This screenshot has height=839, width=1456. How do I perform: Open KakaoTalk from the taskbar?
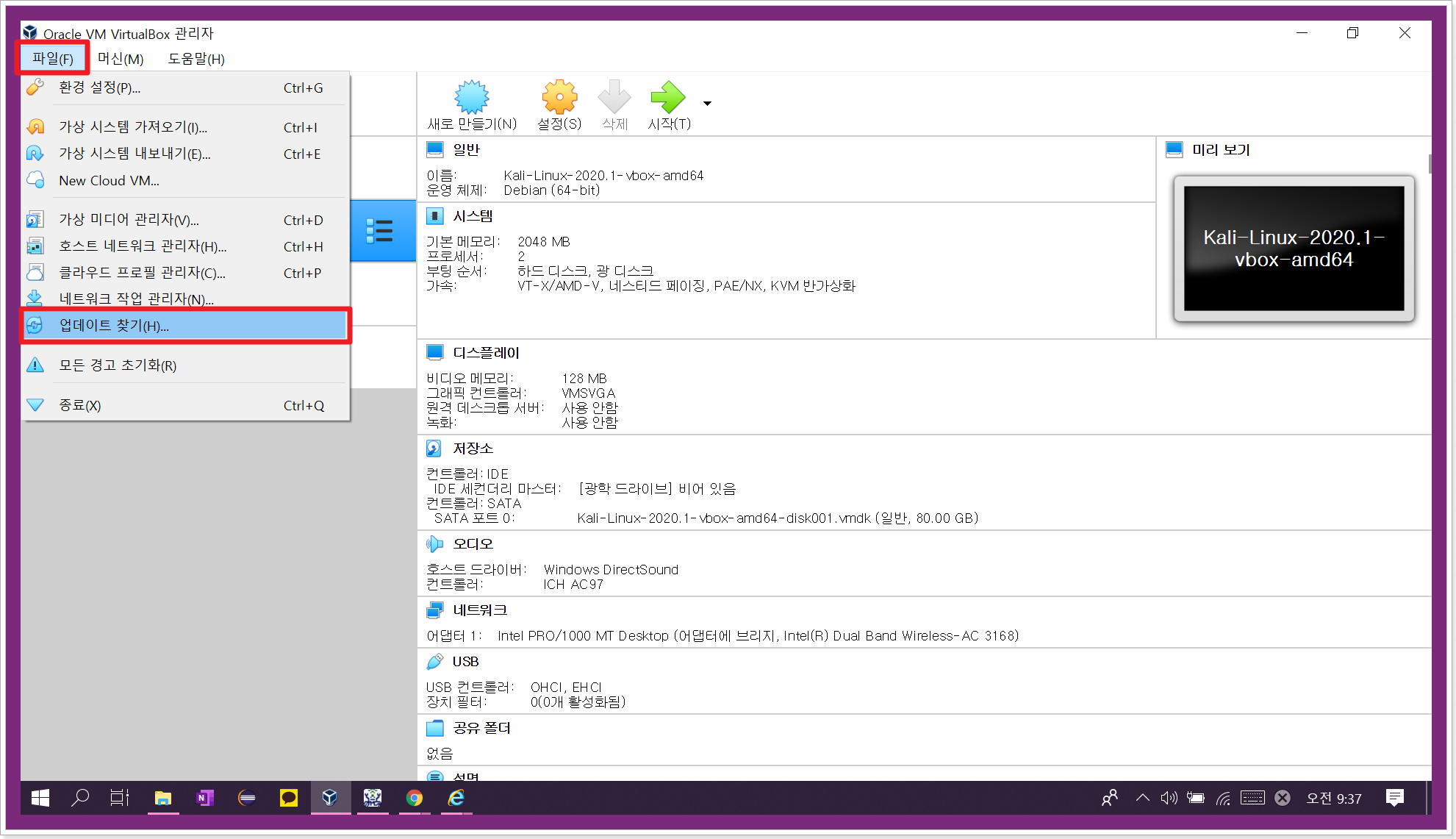click(x=289, y=798)
